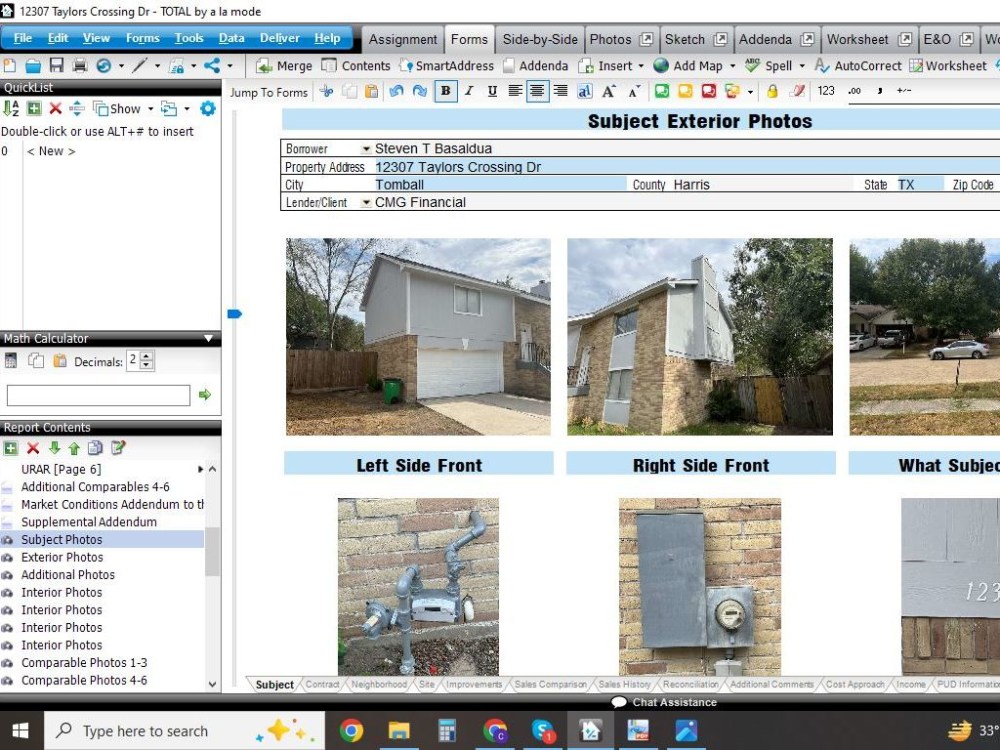Click the red comment bubble icon
The width and height of the screenshot is (1000, 750).
pyautogui.click(x=709, y=91)
